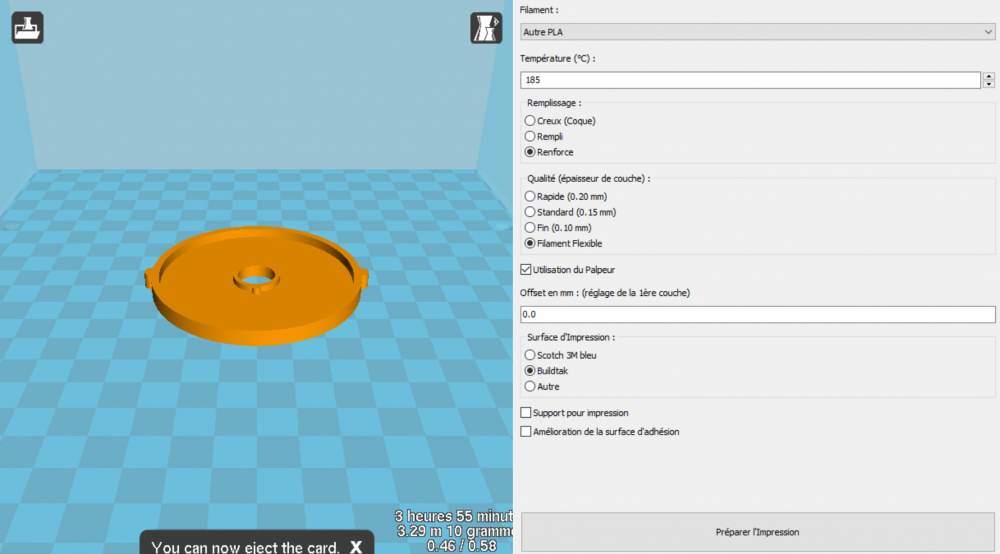Click the Préparer l'Impression button
The width and height of the screenshot is (1000, 554).
pyautogui.click(x=757, y=532)
